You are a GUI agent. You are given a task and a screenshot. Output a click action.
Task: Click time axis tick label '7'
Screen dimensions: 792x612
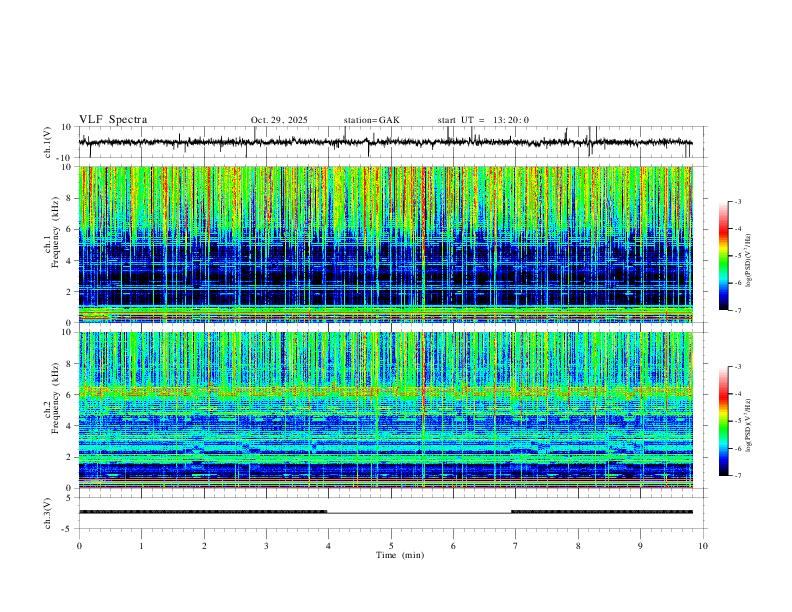pos(516,546)
